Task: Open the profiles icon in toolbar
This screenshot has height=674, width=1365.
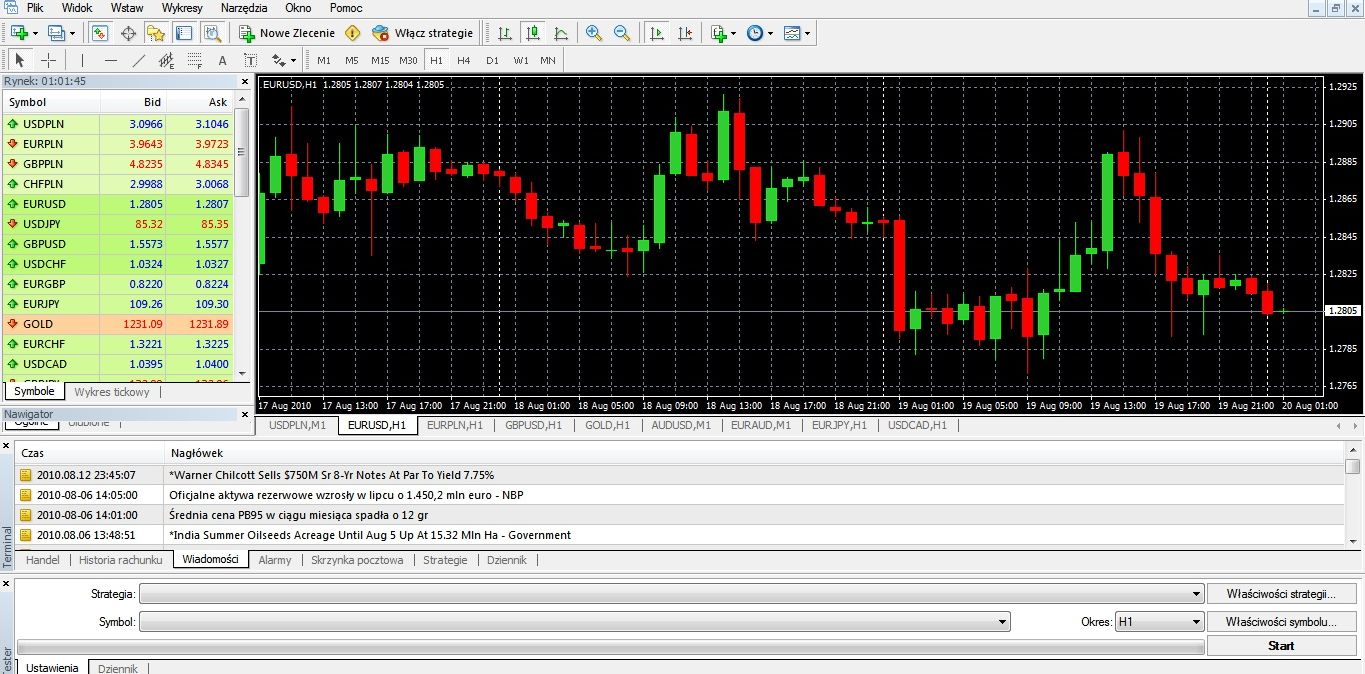Action: tap(56, 33)
